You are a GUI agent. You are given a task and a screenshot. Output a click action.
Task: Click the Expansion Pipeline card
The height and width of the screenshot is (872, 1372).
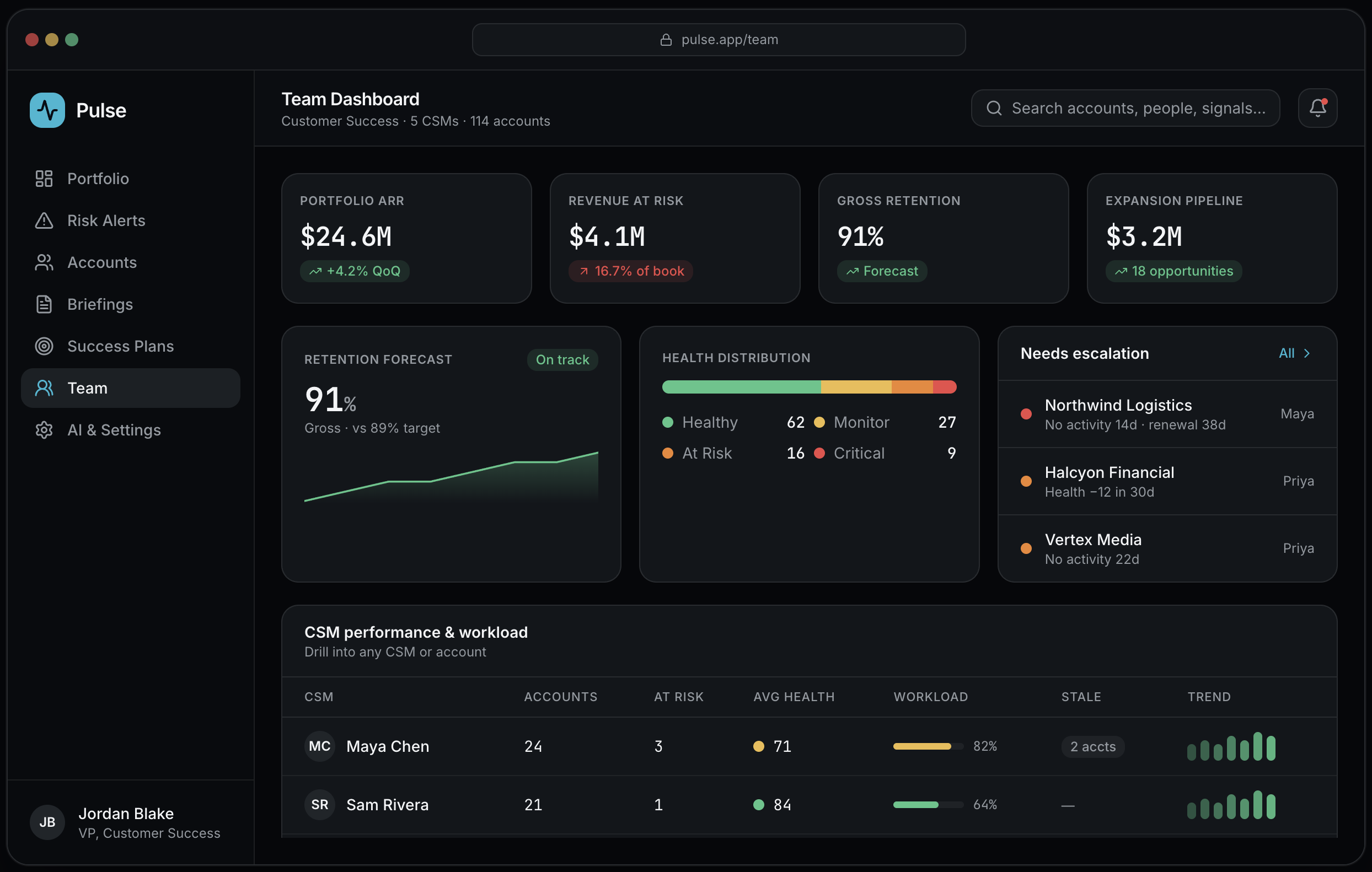coord(1212,238)
